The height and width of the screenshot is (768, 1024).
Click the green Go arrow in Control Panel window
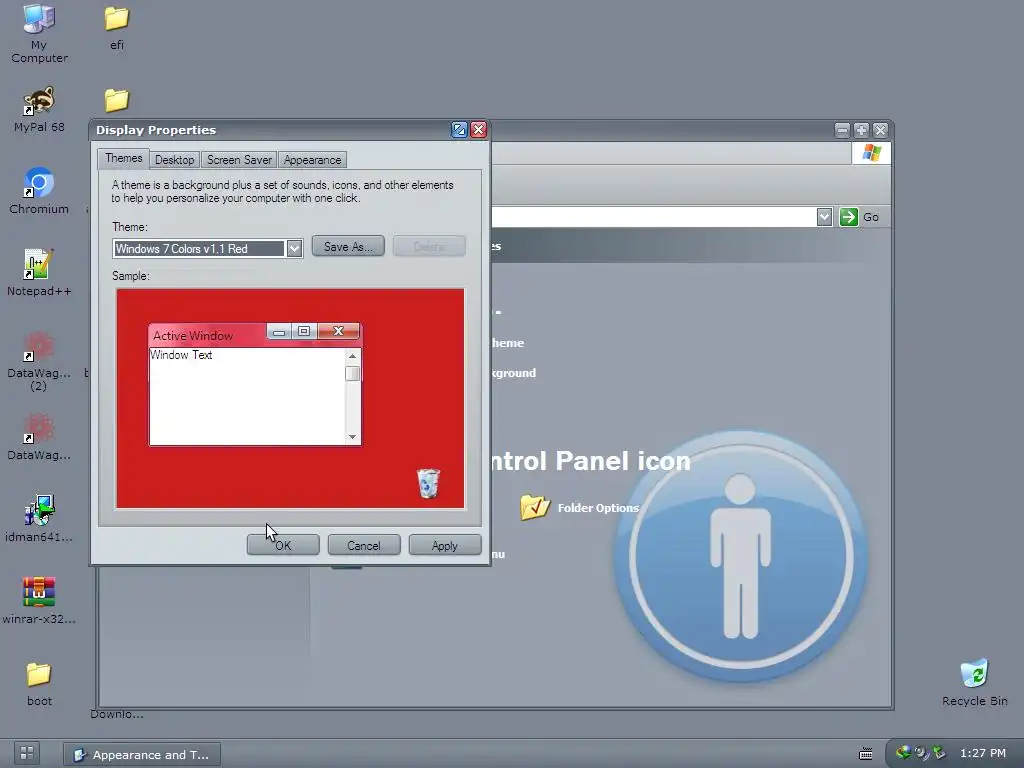click(848, 217)
